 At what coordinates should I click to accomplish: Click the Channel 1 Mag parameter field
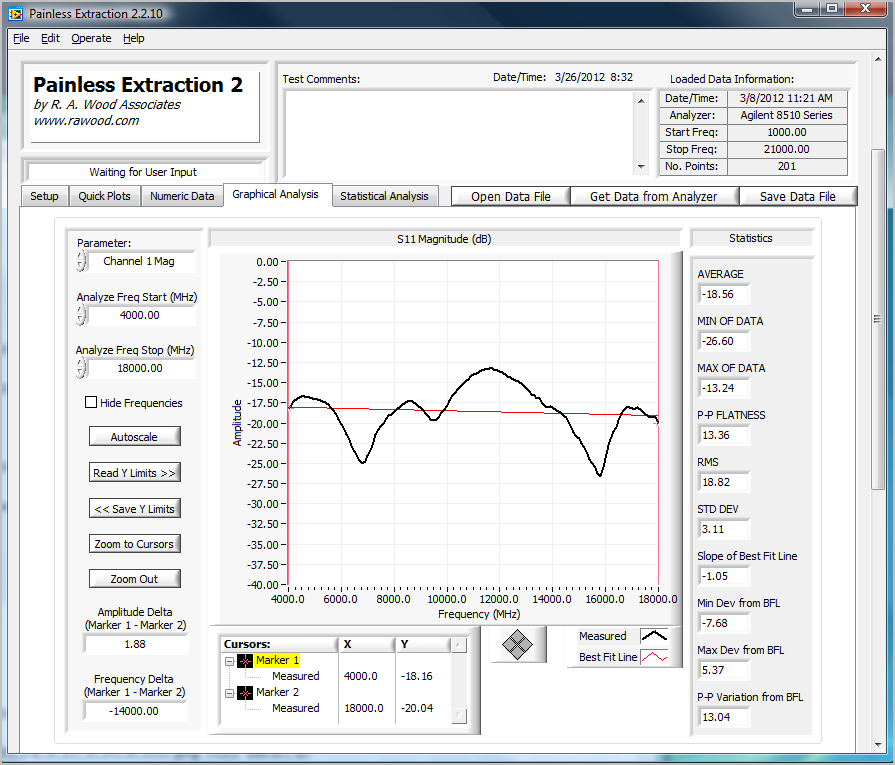[x=140, y=261]
